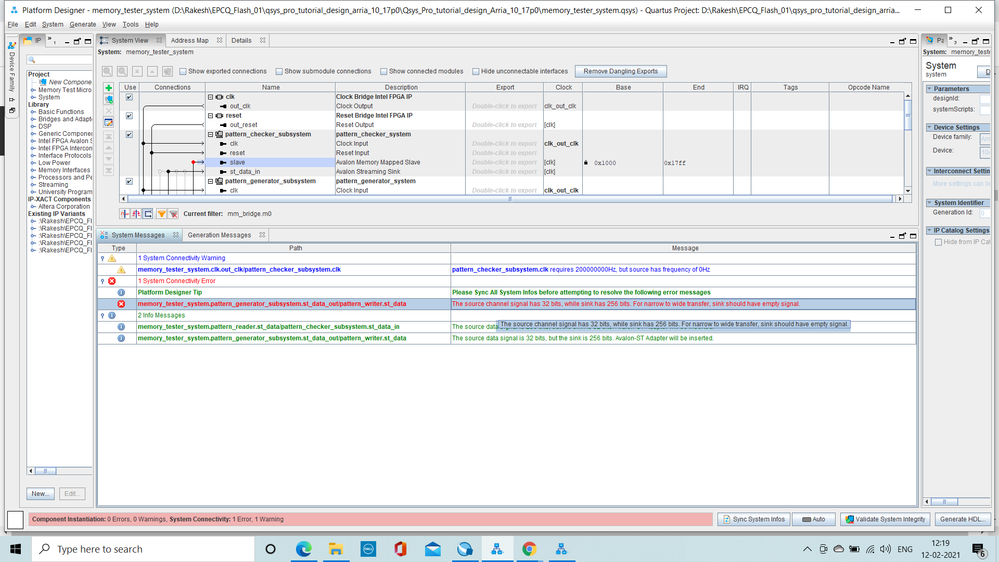
Task: Switch to the Address Map tab
Action: [x=189, y=41]
